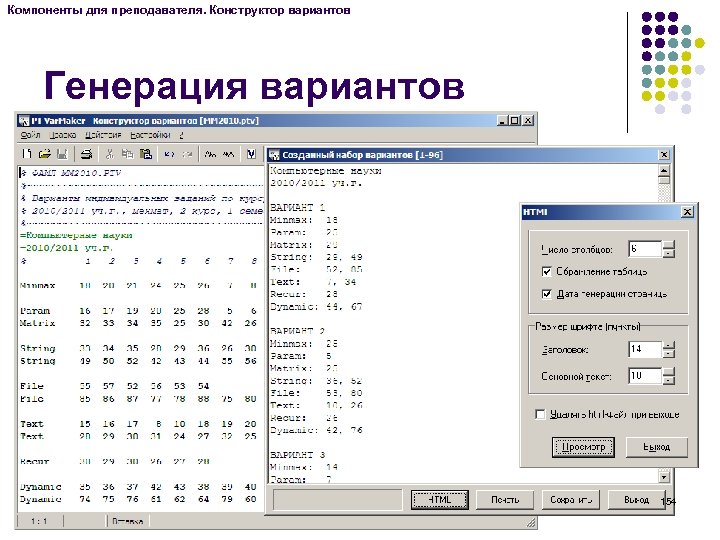This screenshot has width=720, height=540.
Task: Click the Число столбцов value field
Action: point(645,249)
